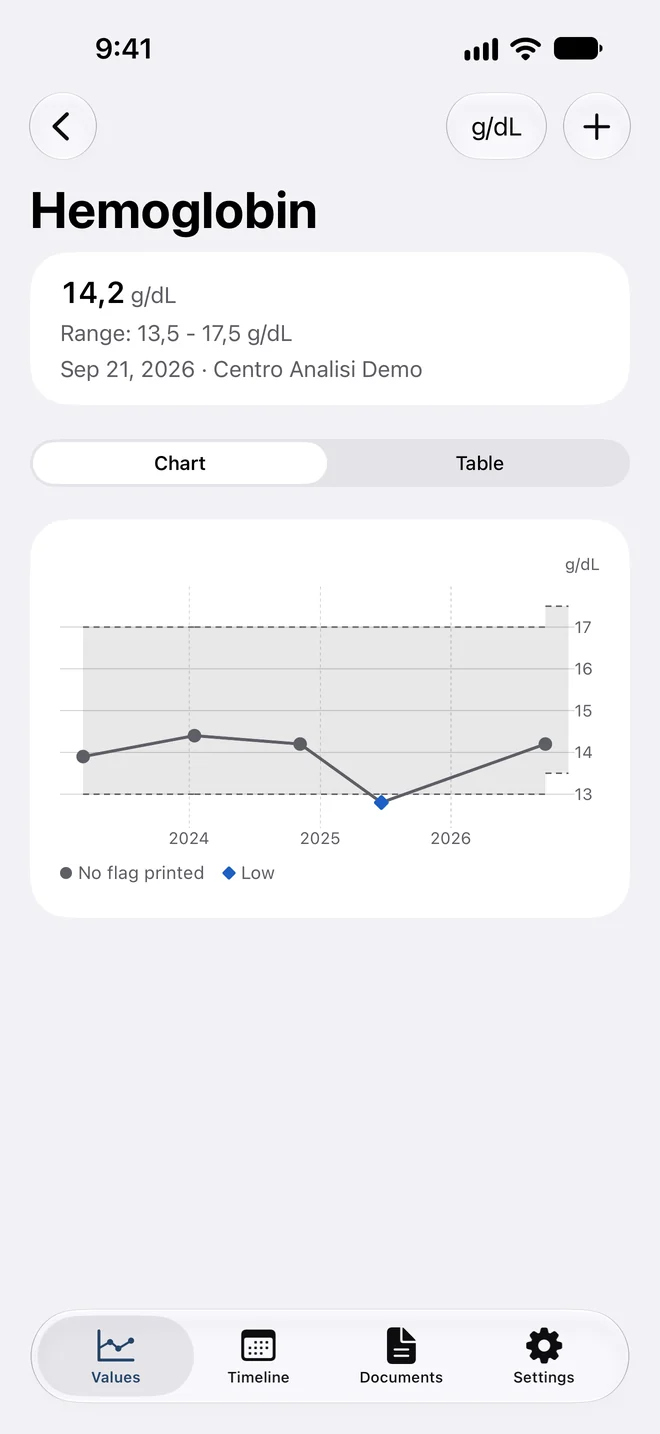Image resolution: width=660 pixels, height=1434 pixels.
Task: Open the Settings gear icon
Action: (544, 1345)
